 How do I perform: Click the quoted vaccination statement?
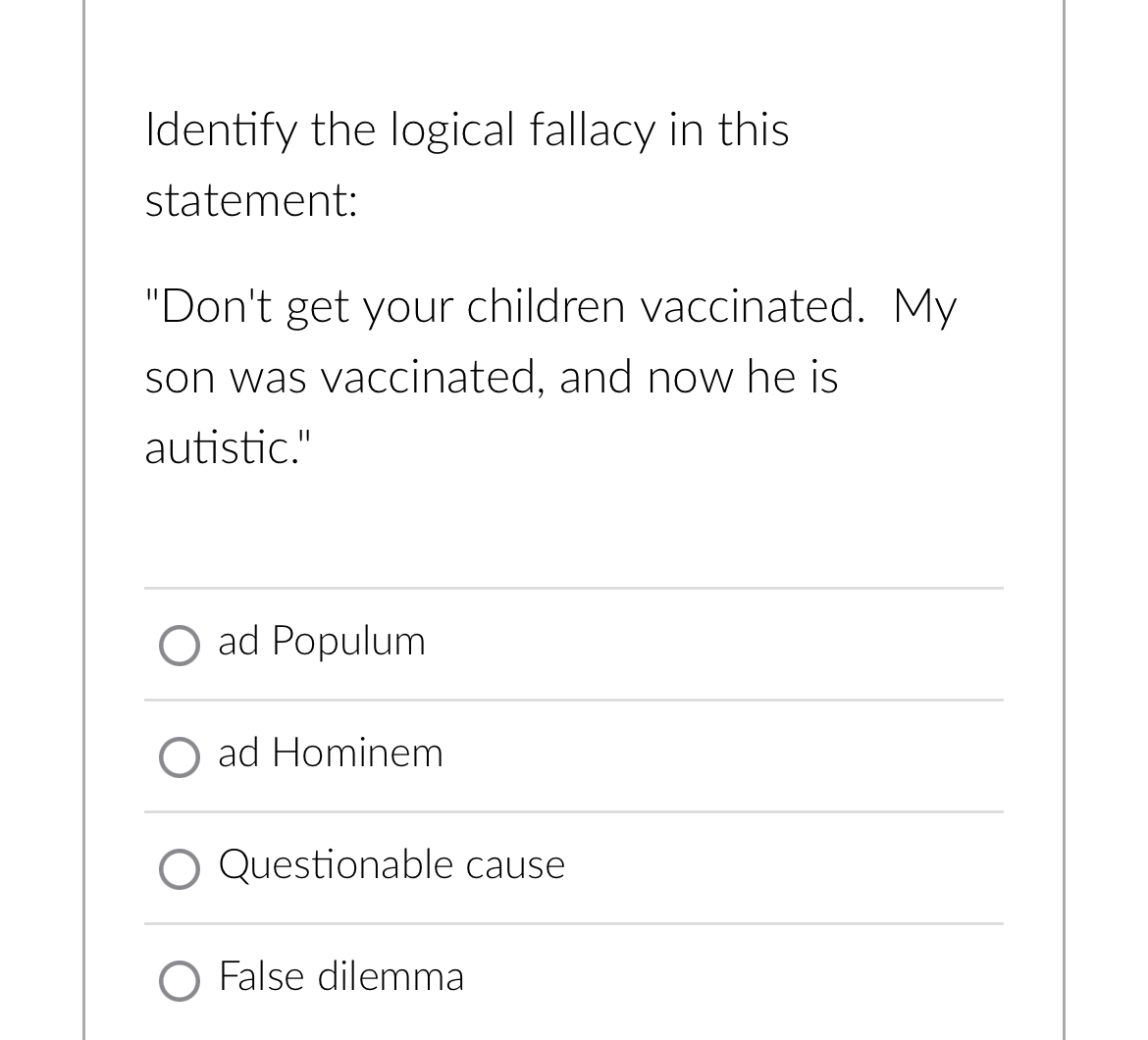(x=551, y=376)
